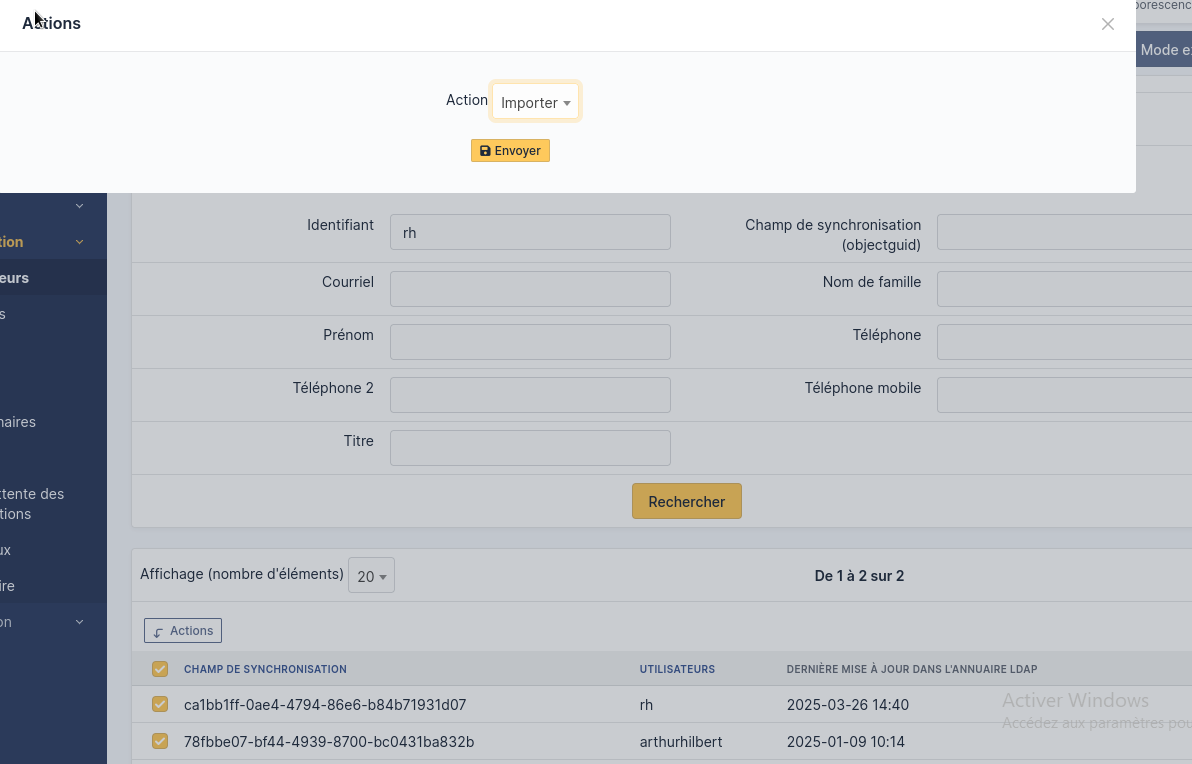This screenshot has width=1192, height=764.
Task: Open the Action dropdown showing Importer
Action: click(x=535, y=102)
